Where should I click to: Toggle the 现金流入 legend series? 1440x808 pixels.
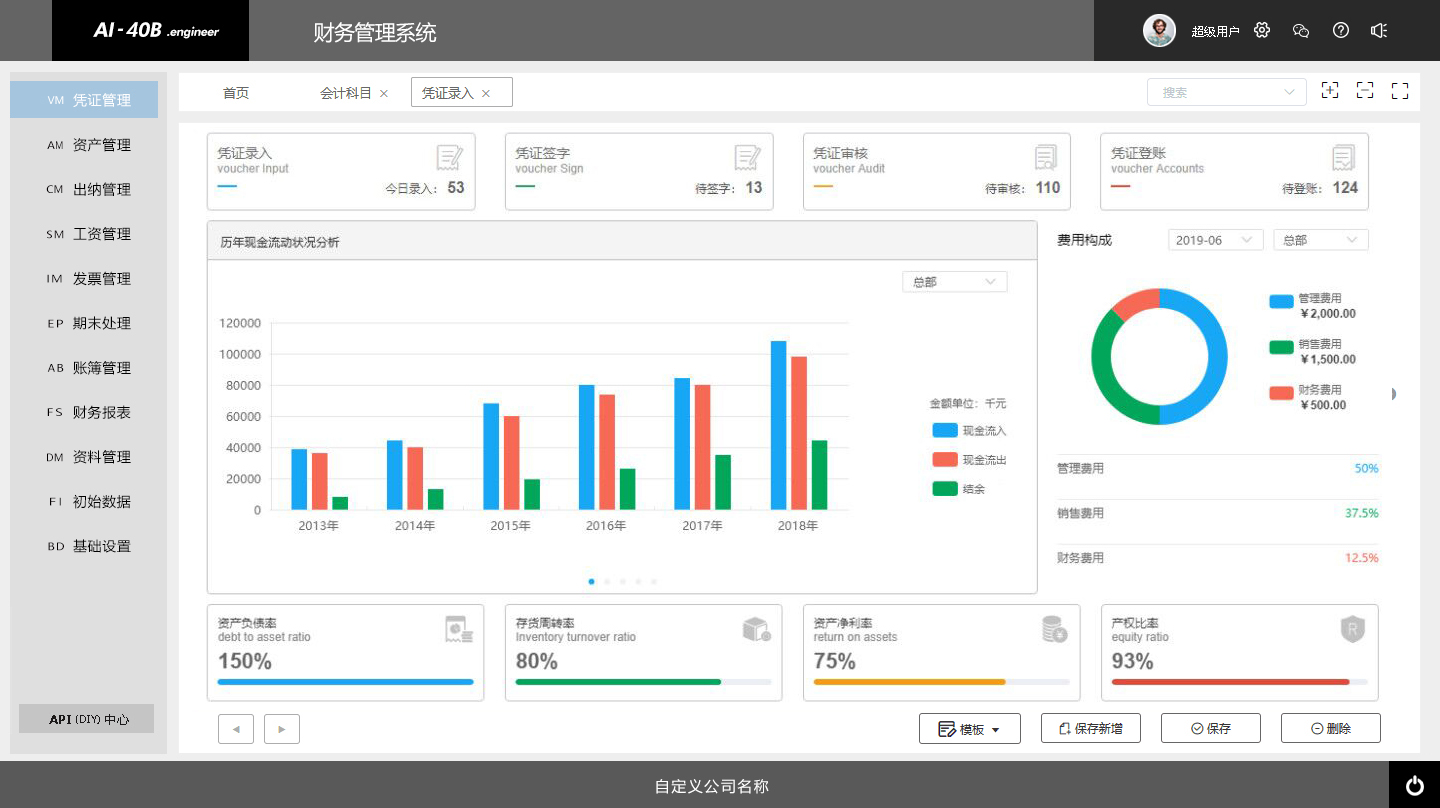click(968, 431)
